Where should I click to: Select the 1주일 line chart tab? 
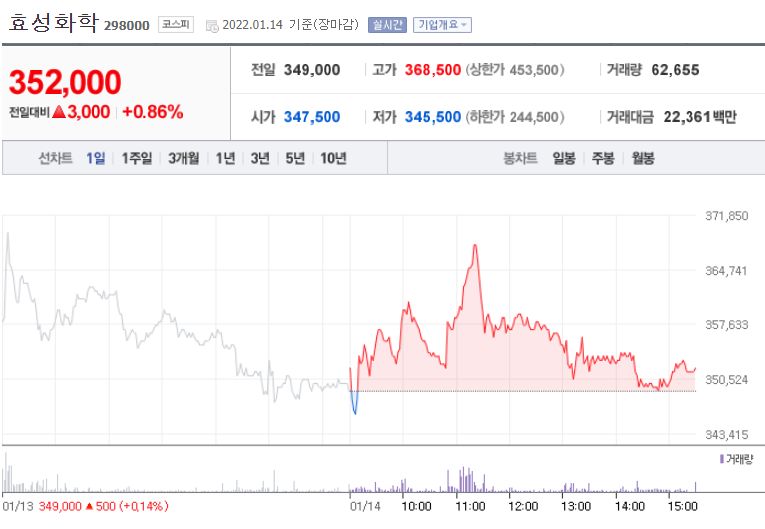coord(137,158)
